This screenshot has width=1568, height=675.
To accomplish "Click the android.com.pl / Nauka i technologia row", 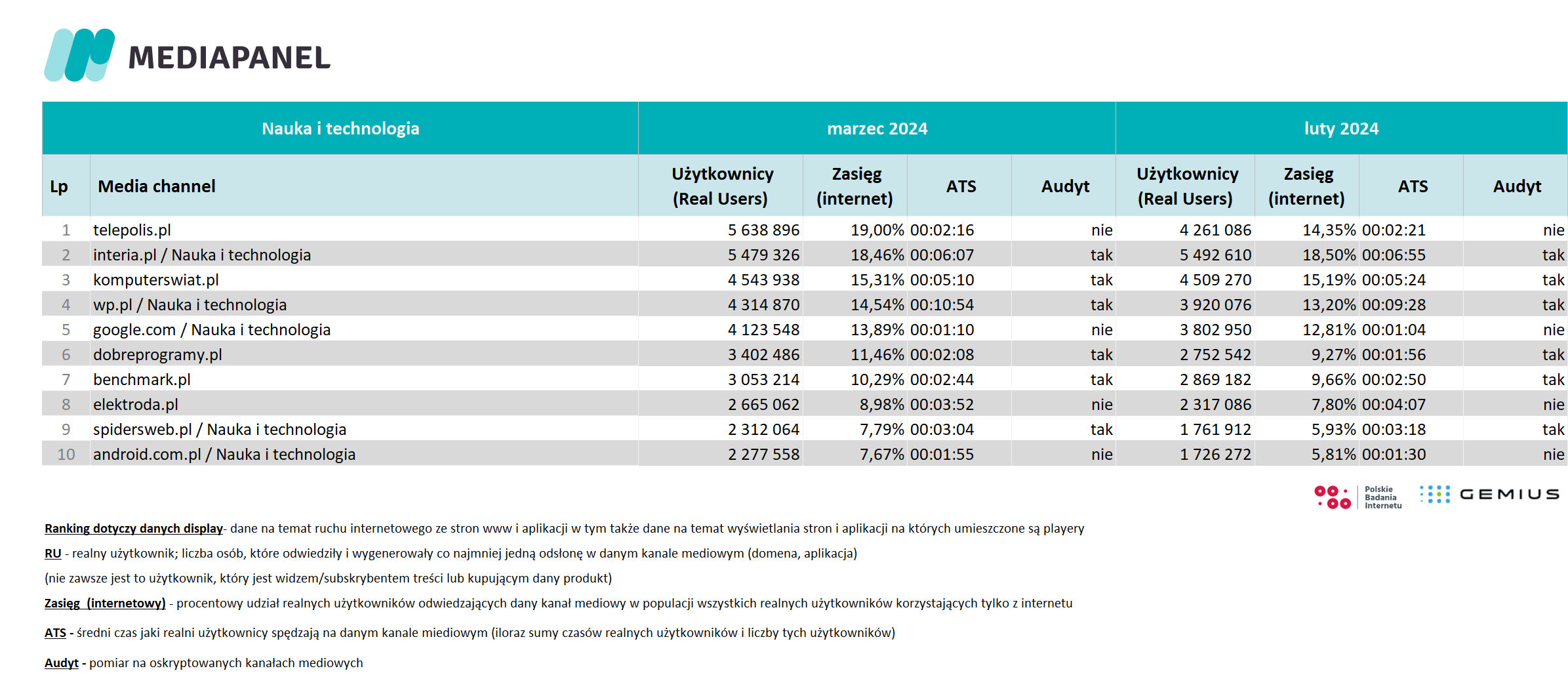I will 805,454.
